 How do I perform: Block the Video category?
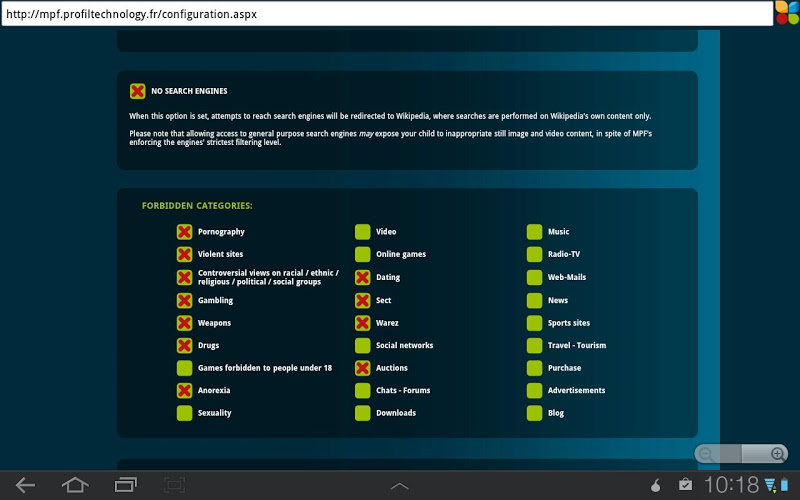(x=362, y=232)
